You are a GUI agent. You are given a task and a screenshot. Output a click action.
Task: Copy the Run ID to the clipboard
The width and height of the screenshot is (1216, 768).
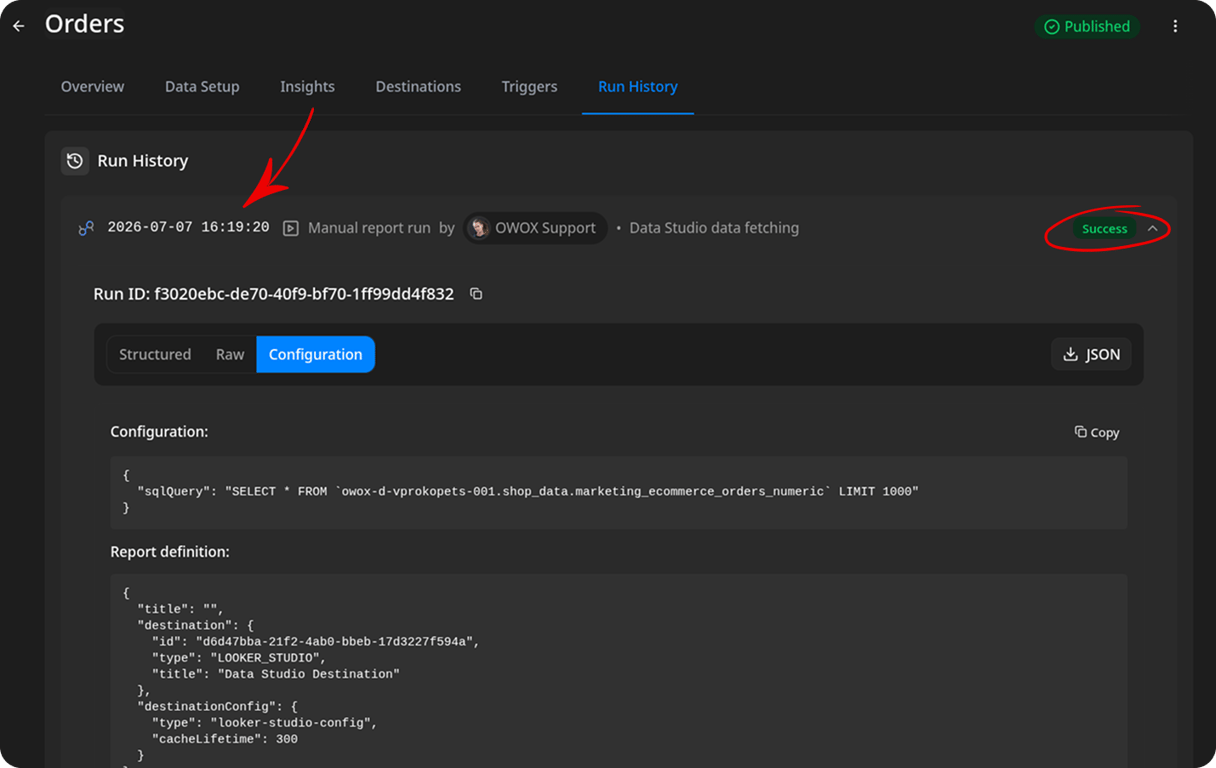(476, 294)
